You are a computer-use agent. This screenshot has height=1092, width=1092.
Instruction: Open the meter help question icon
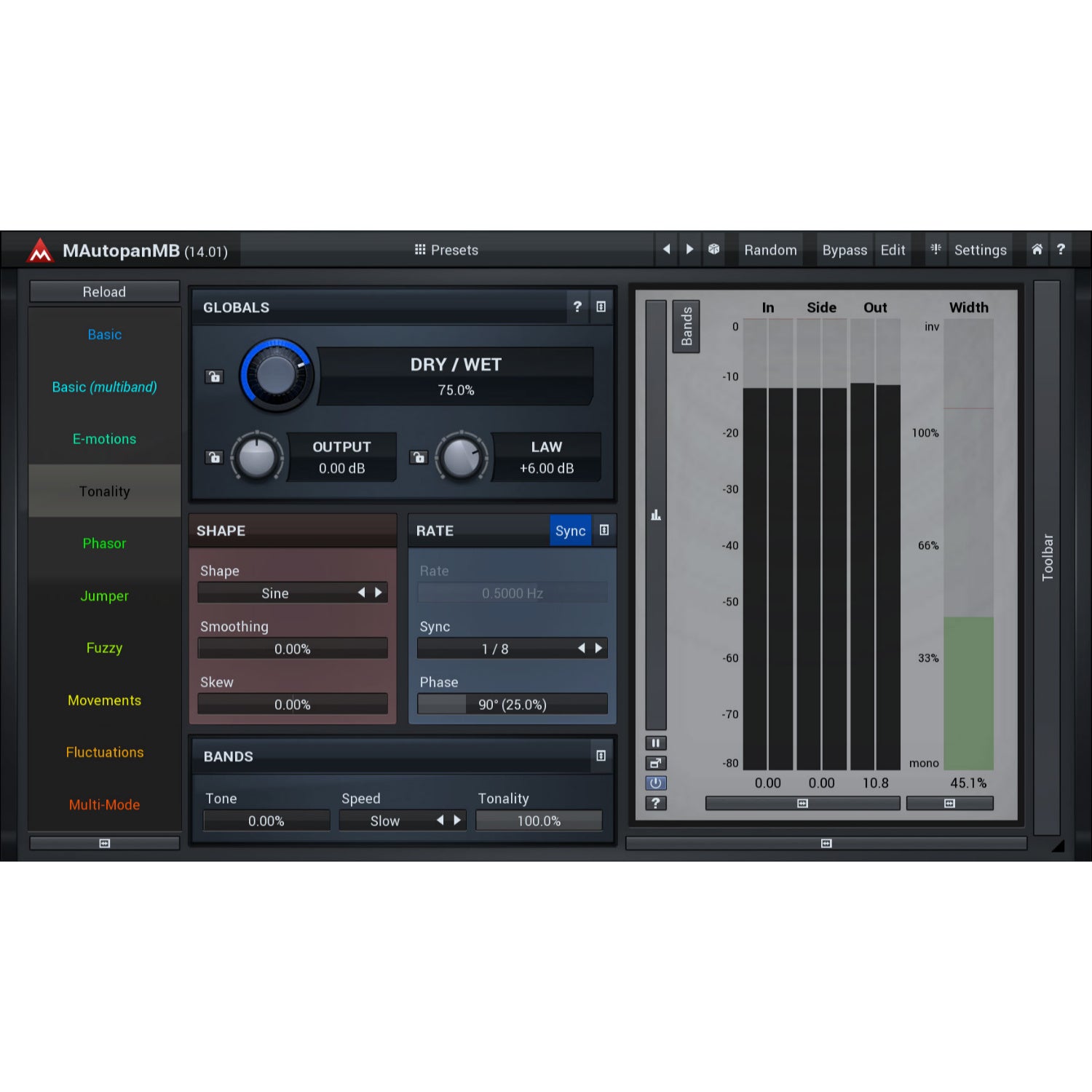pos(656,803)
